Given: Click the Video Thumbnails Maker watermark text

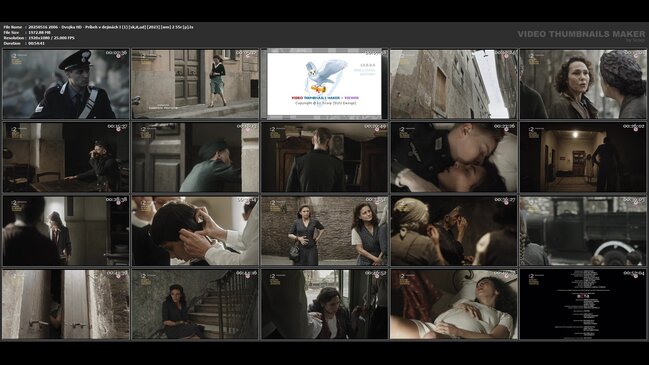Looking at the screenshot, I should (581, 34).
